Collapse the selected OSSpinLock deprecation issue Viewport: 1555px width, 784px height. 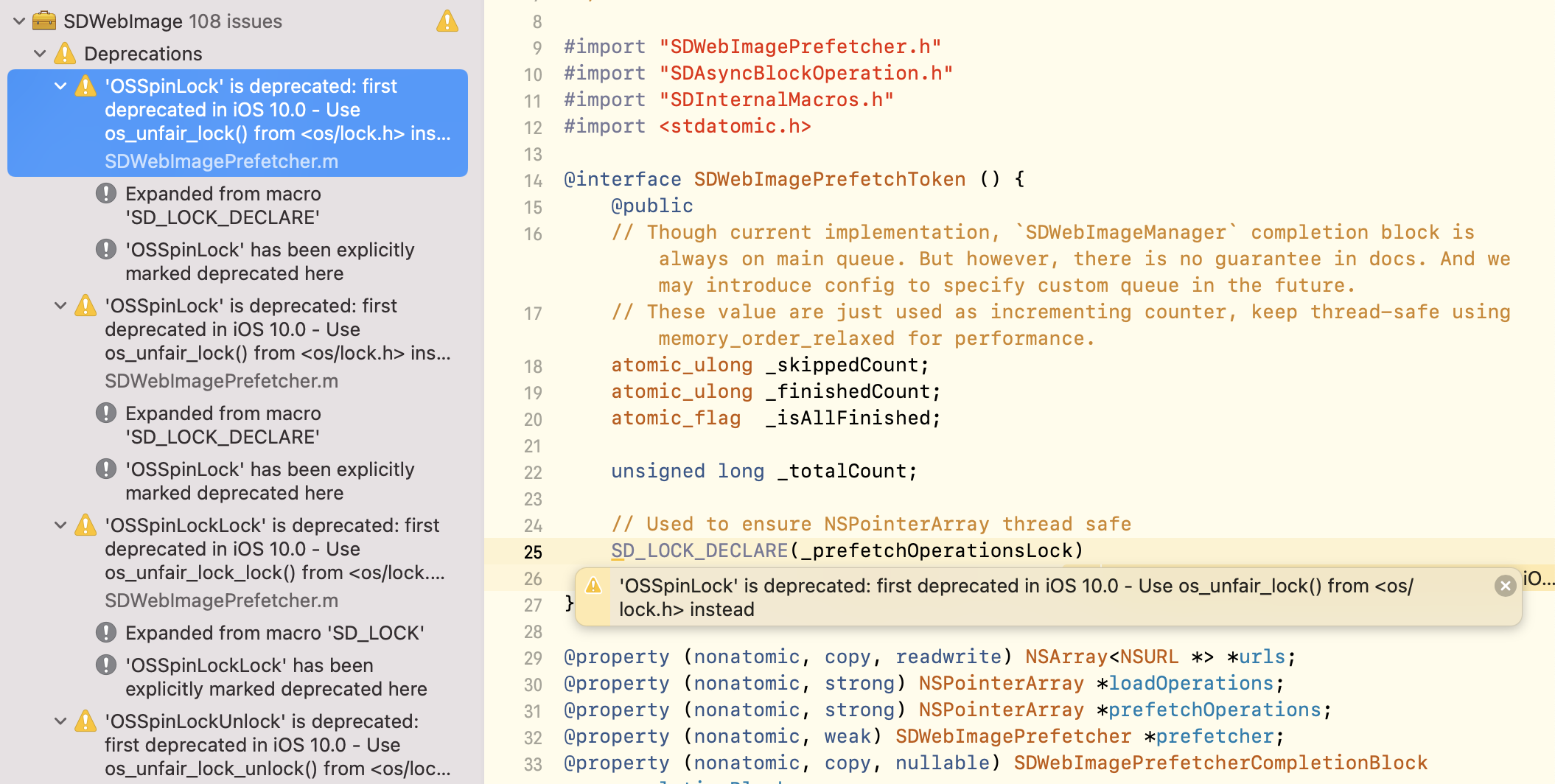tap(60, 86)
